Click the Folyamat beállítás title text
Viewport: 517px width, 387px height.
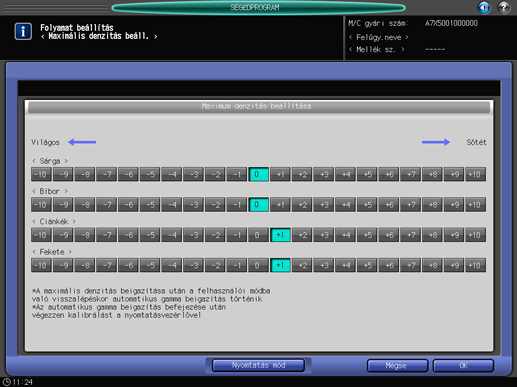(x=77, y=28)
